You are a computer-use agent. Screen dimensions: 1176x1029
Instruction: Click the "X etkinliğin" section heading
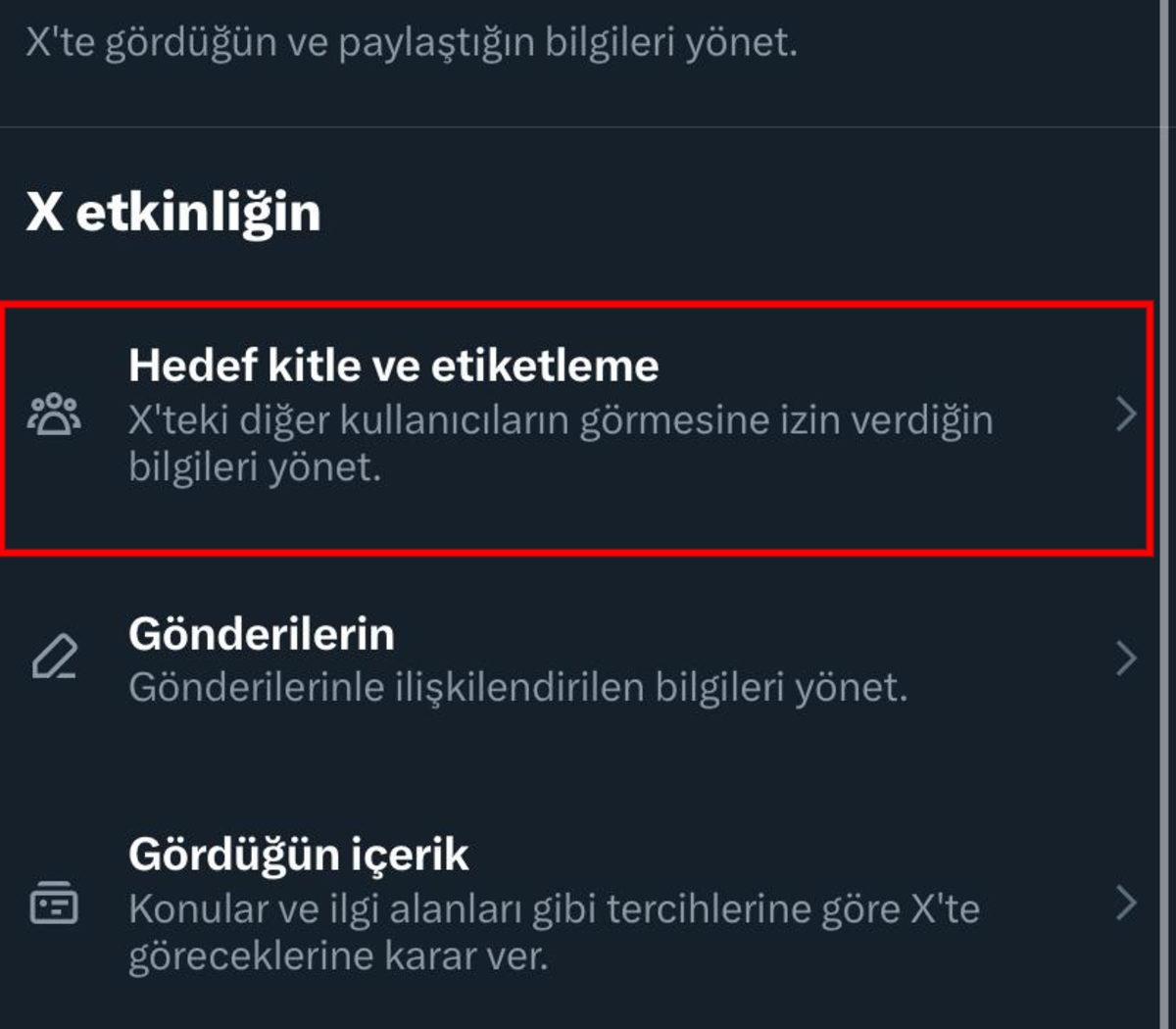(173, 212)
